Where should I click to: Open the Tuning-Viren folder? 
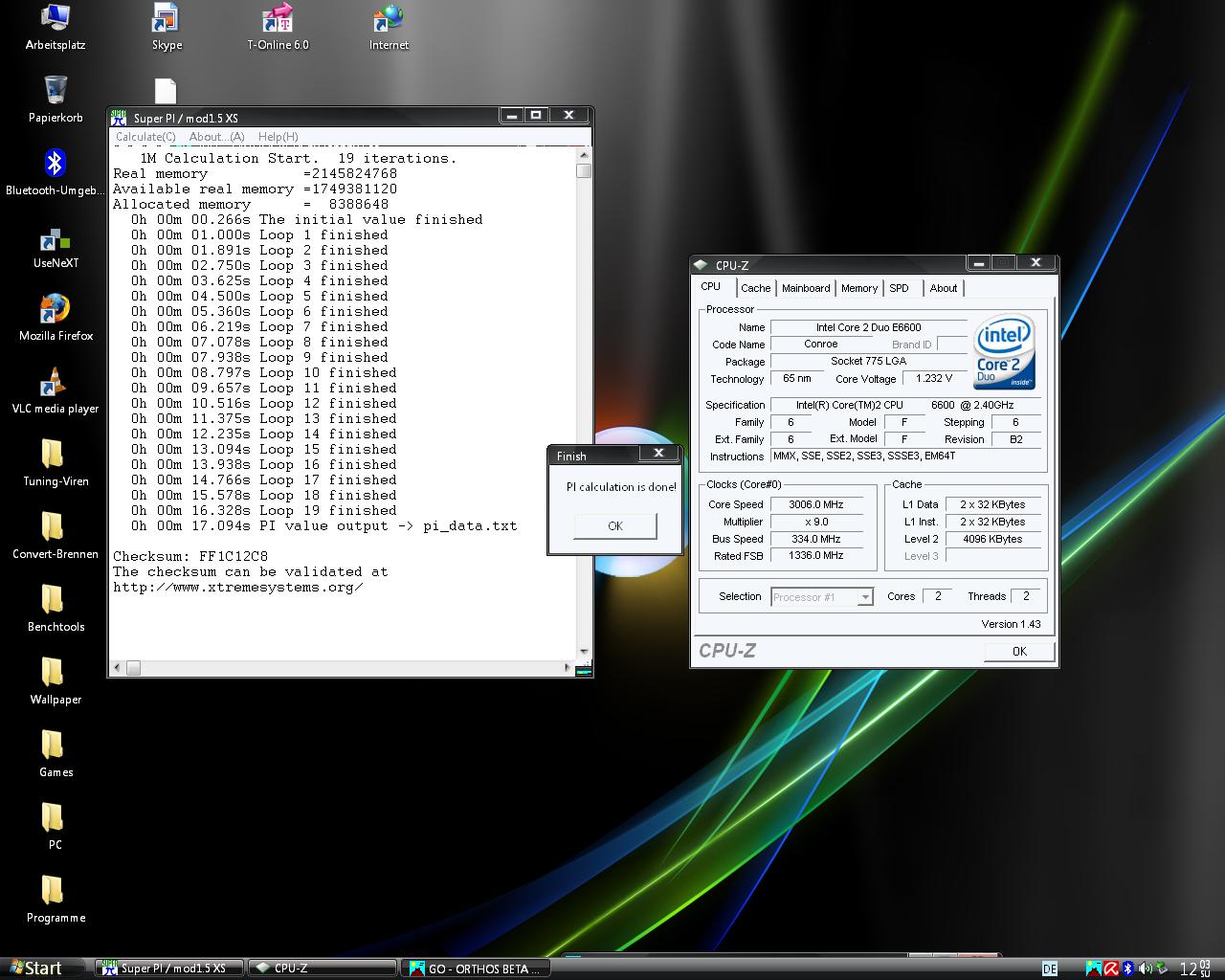[55, 456]
